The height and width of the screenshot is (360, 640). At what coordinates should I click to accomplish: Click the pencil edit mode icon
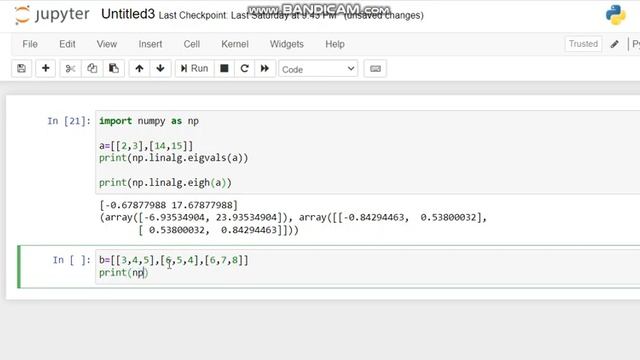pos(614,44)
